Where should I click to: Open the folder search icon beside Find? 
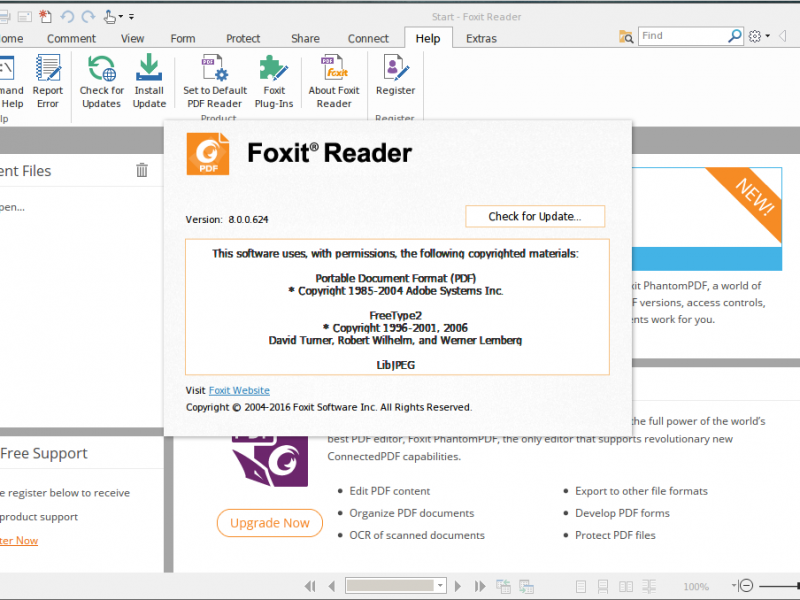click(626, 36)
